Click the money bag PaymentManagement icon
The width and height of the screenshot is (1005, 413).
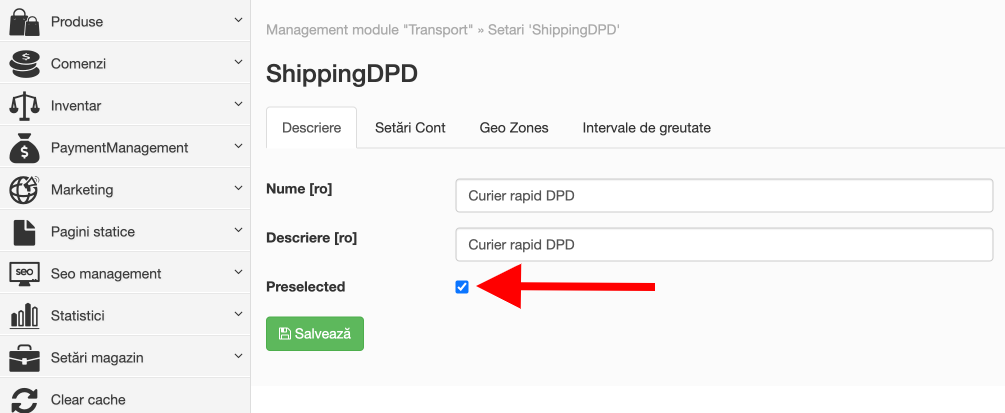click(x=24, y=148)
